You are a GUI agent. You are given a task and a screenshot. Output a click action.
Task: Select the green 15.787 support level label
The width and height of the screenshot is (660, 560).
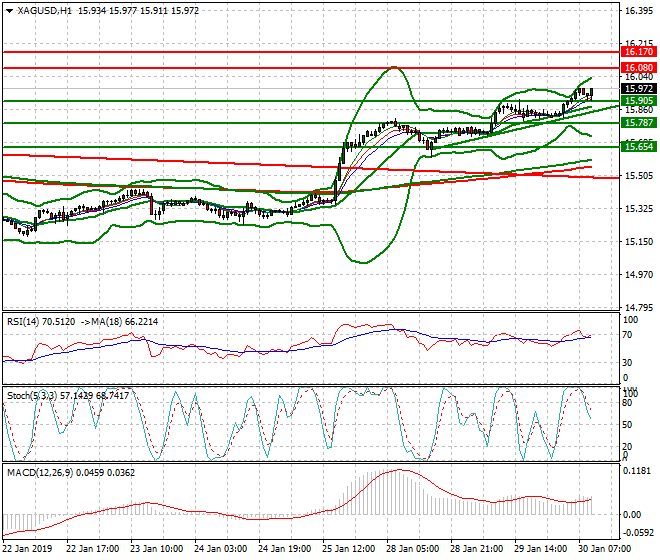tap(639, 123)
